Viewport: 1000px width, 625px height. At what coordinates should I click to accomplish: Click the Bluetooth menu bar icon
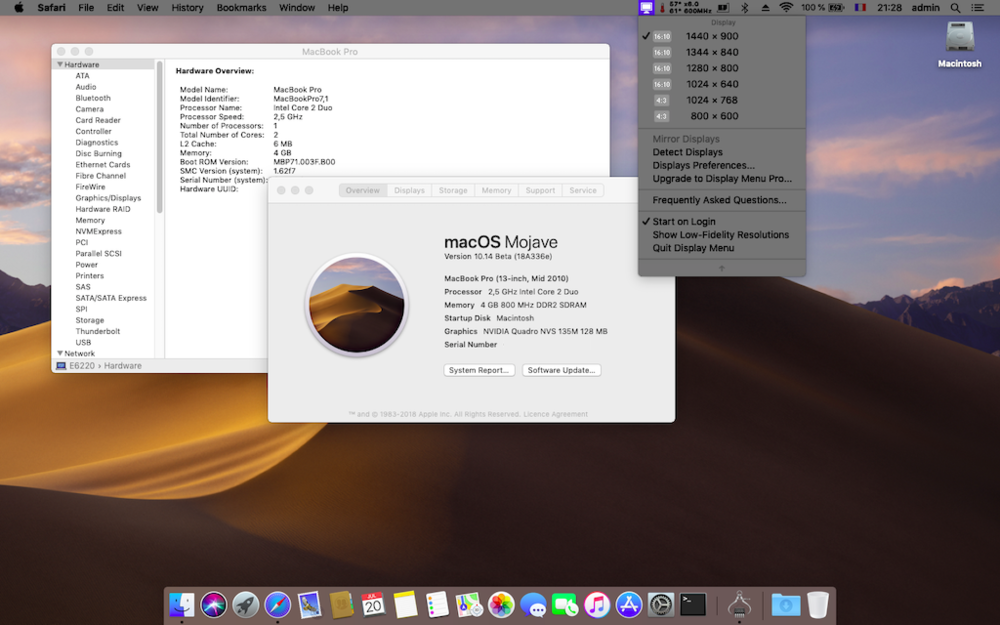coord(743,8)
